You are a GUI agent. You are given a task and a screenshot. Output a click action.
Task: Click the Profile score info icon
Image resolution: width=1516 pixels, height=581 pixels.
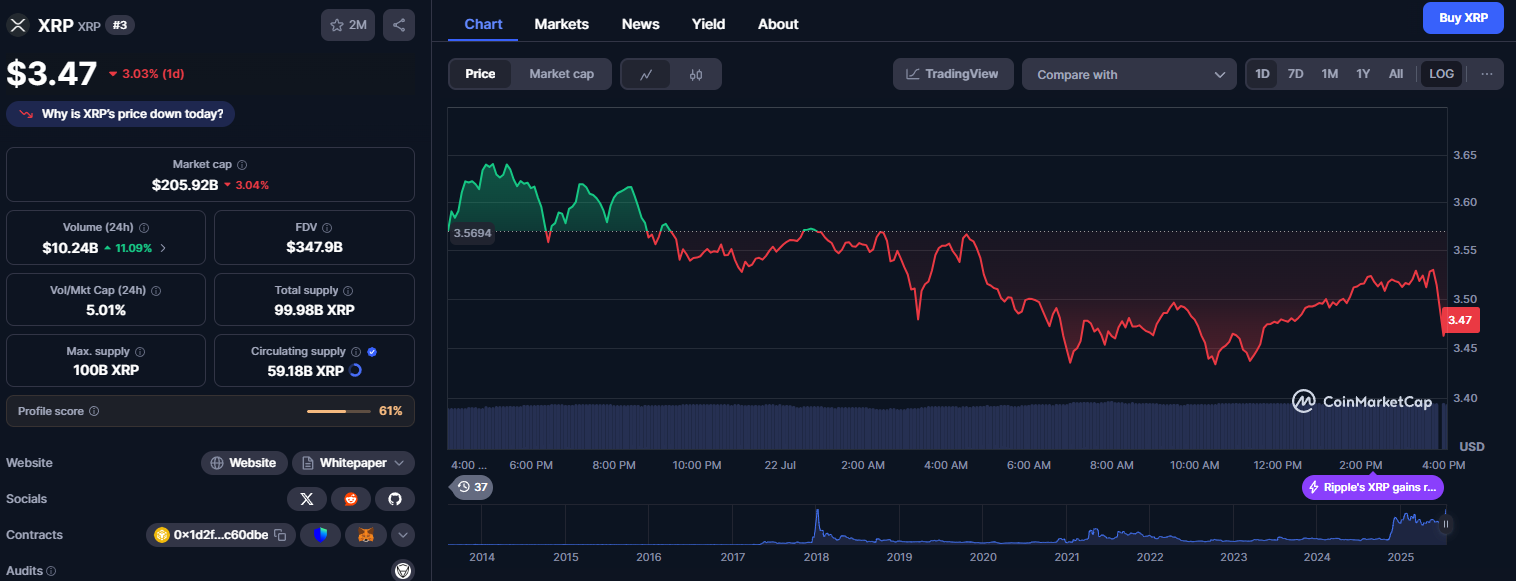tap(94, 411)
